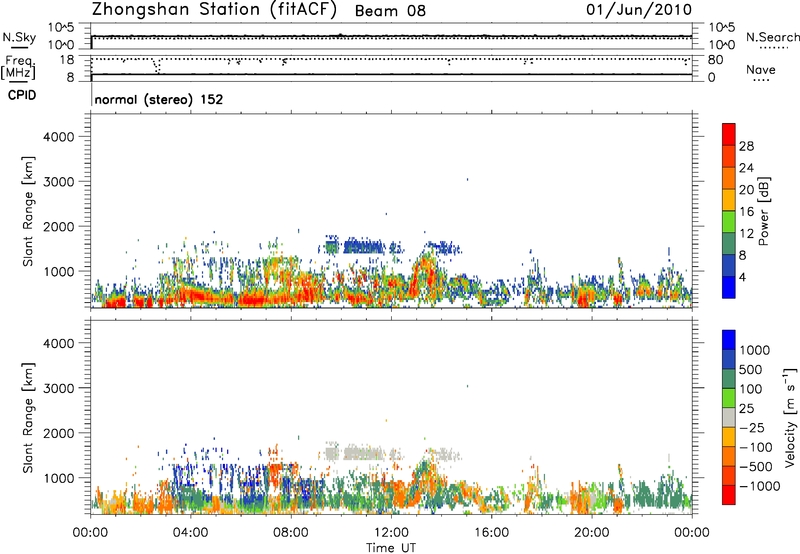Click the N.Sky legend label
The image size is (800, 554).
(x=19, y=37)
